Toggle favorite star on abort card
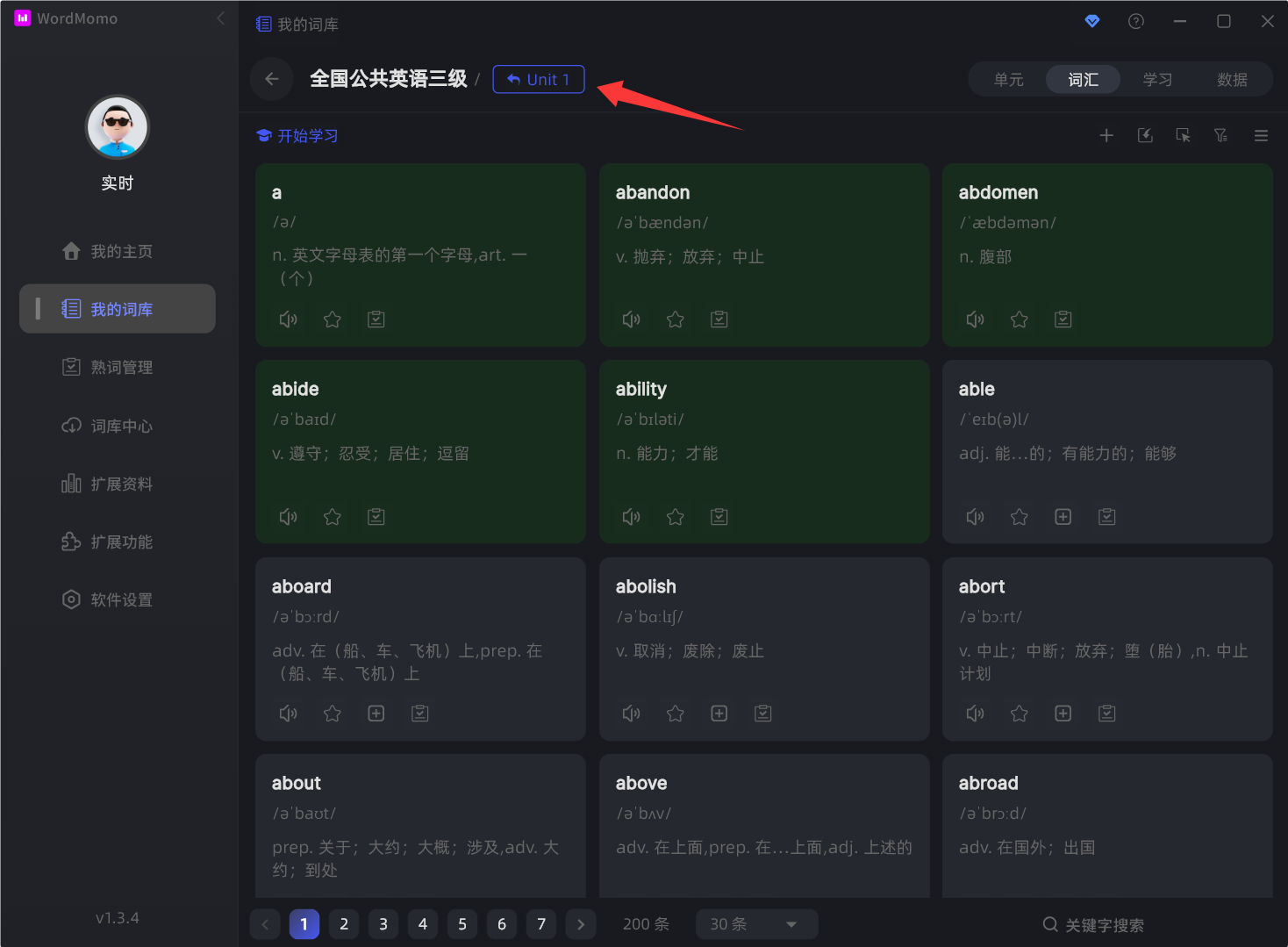This screenshot has width=1288, height=947. [1019, 714]
